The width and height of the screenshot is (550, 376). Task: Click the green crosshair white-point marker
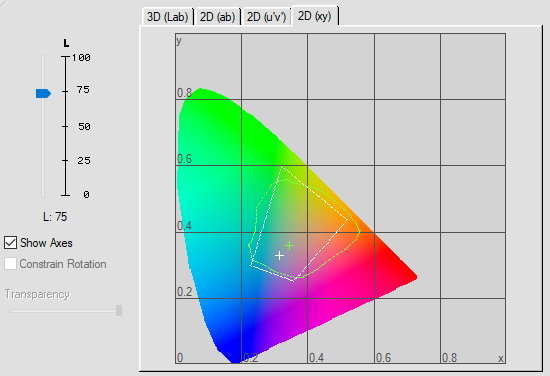point(289,246)
